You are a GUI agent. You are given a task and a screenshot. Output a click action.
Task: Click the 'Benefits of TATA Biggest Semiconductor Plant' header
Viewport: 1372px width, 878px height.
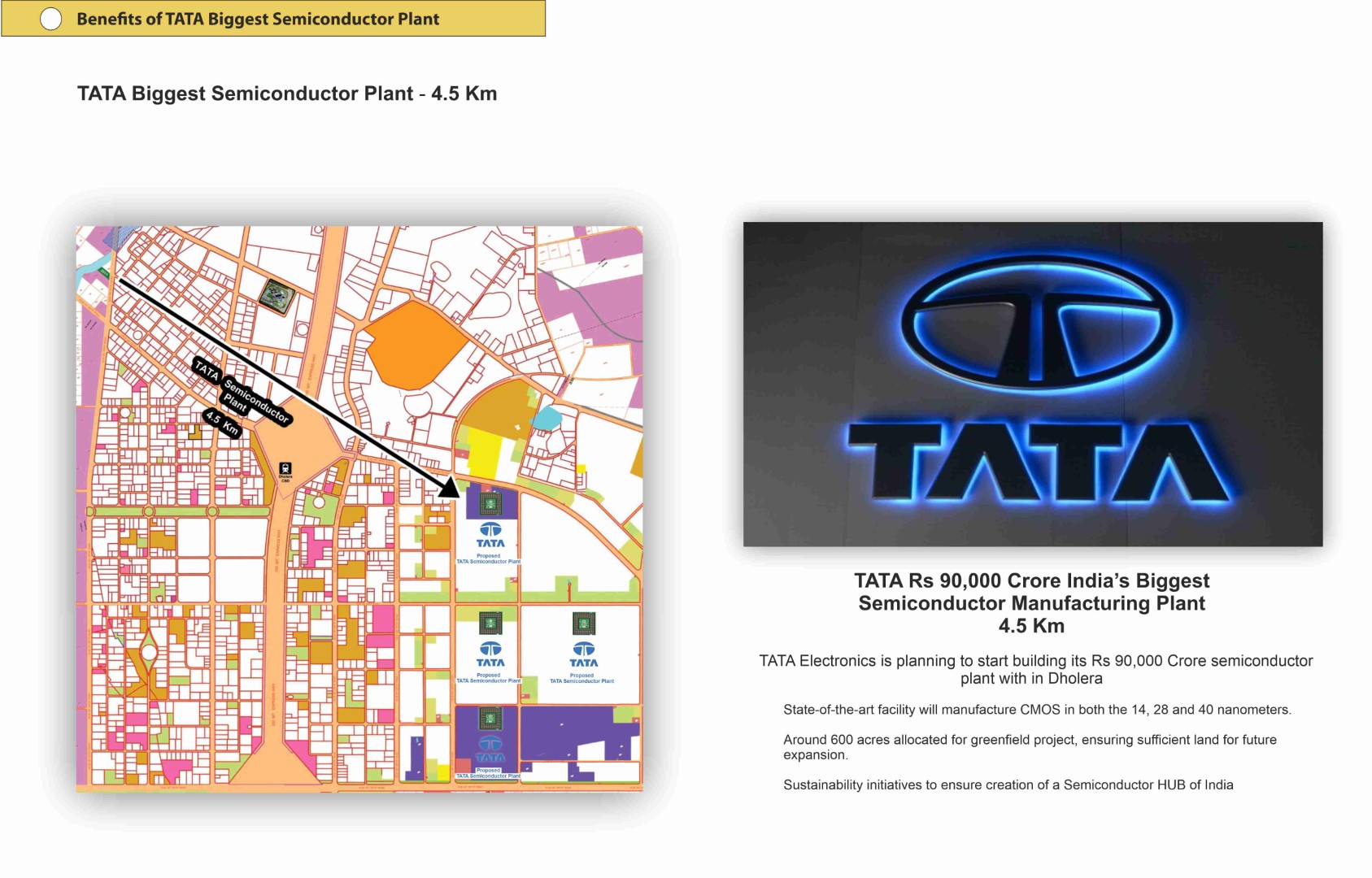[258, 20]
